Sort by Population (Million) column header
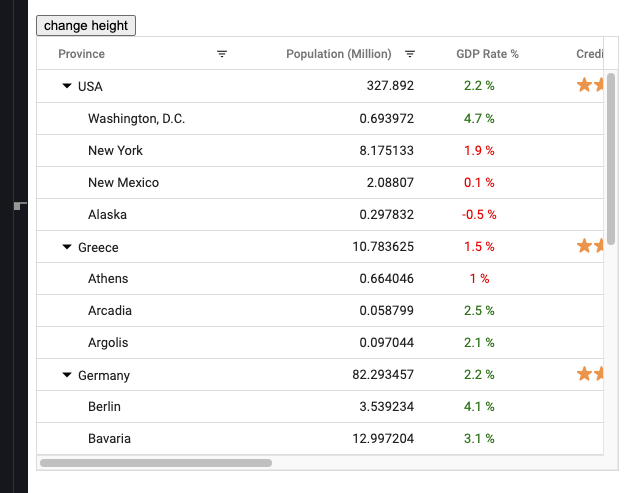Image resolution: width=625 pixels, height=493 pixels. coord(338,54)
